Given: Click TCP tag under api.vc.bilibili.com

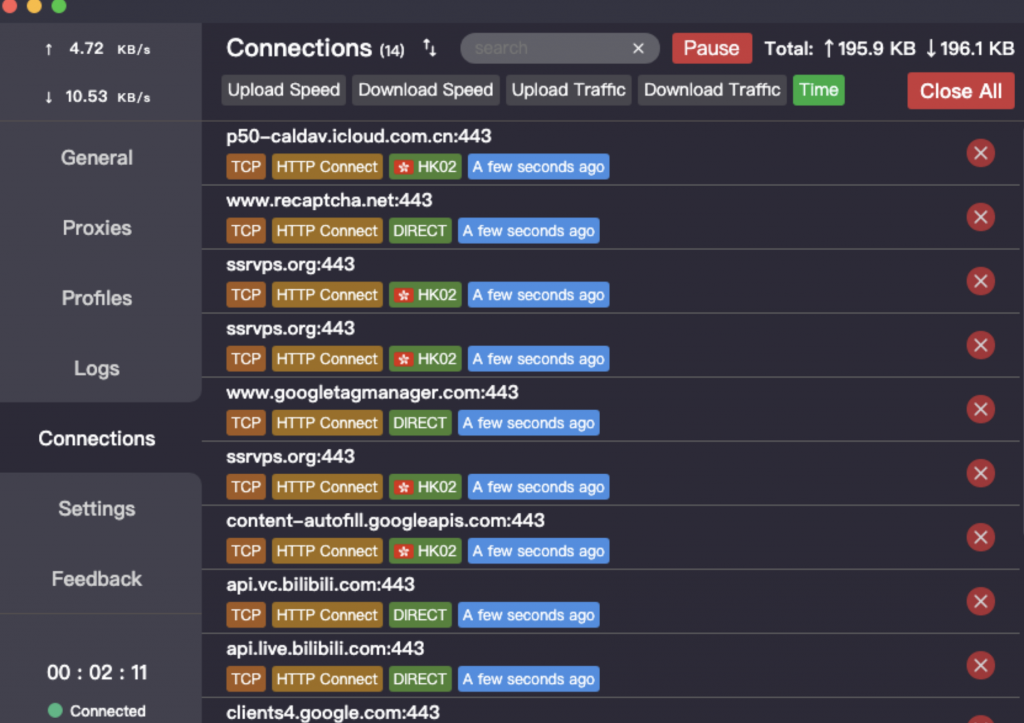Looking at the screenshot, I should (246, 615).
